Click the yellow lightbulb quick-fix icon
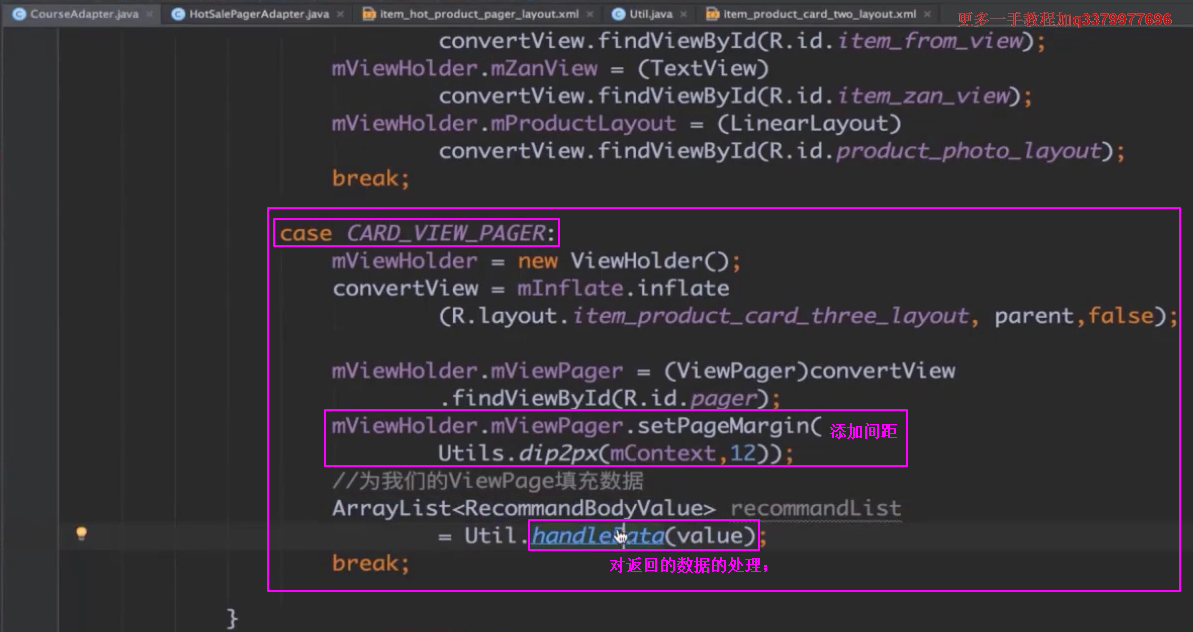Viewport: 1193px width, 632px height. [81, 534]
